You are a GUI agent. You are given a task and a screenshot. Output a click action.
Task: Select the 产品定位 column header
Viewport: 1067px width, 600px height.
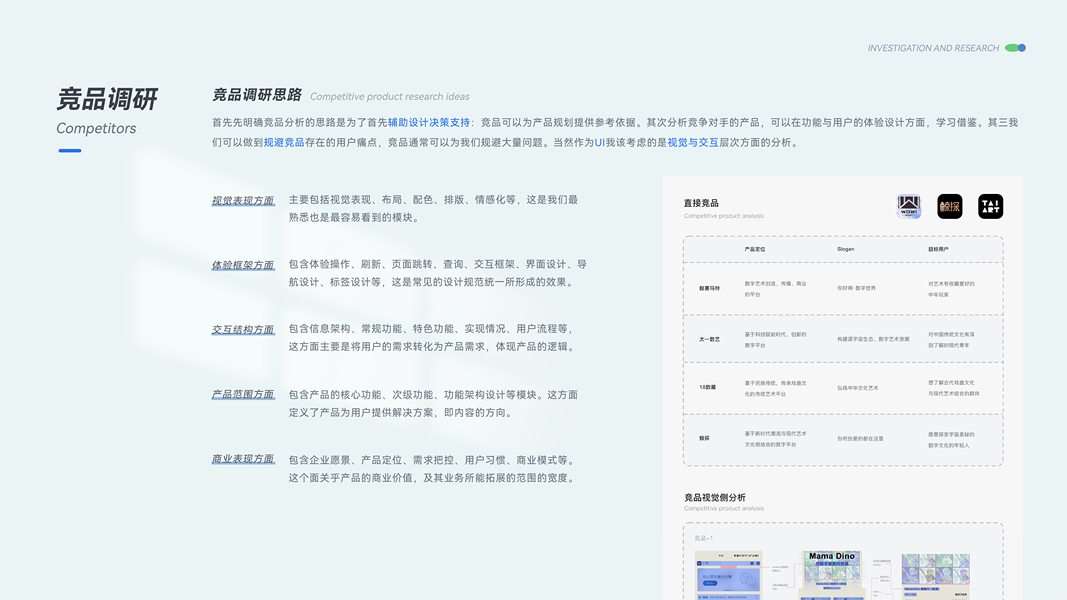755,249
